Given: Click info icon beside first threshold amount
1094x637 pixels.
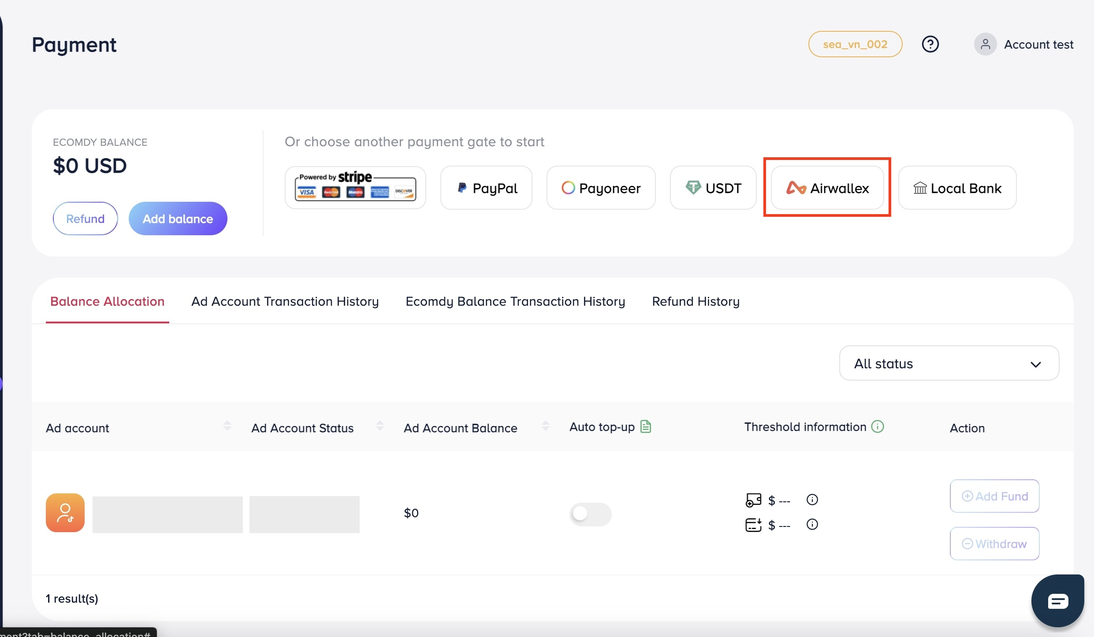Looking at the screenshot, I should [x=812, y=500].
